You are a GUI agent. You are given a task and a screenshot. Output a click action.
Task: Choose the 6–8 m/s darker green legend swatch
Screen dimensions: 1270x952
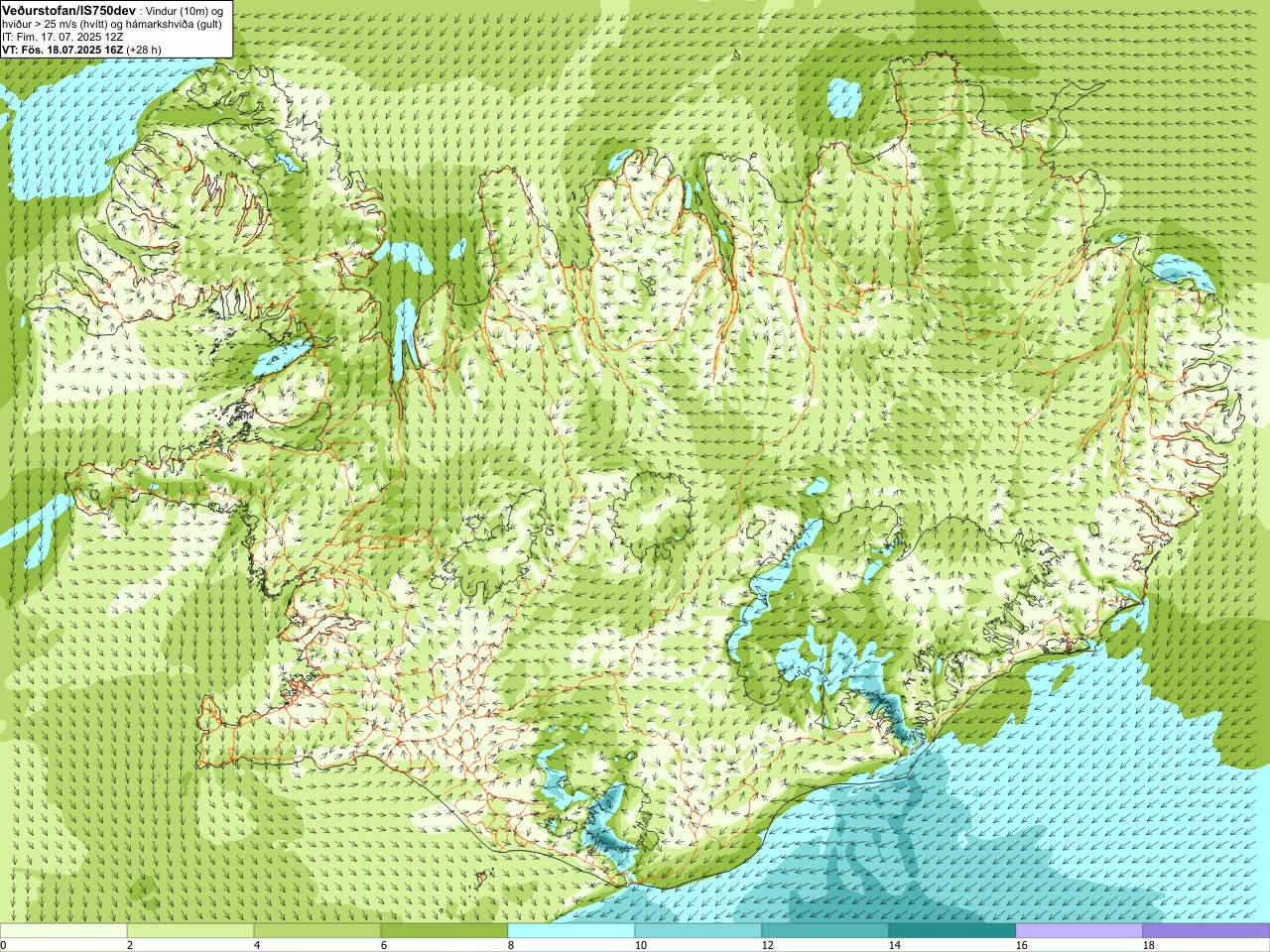[x=444, y=931]
